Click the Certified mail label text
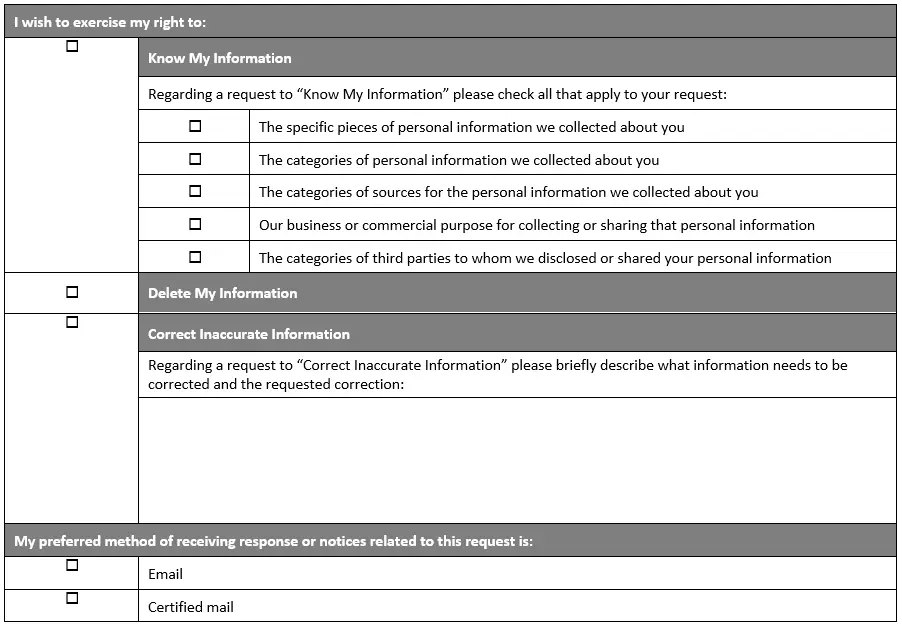This screenshot has height=625, width=902. click(x=190, y=607)
